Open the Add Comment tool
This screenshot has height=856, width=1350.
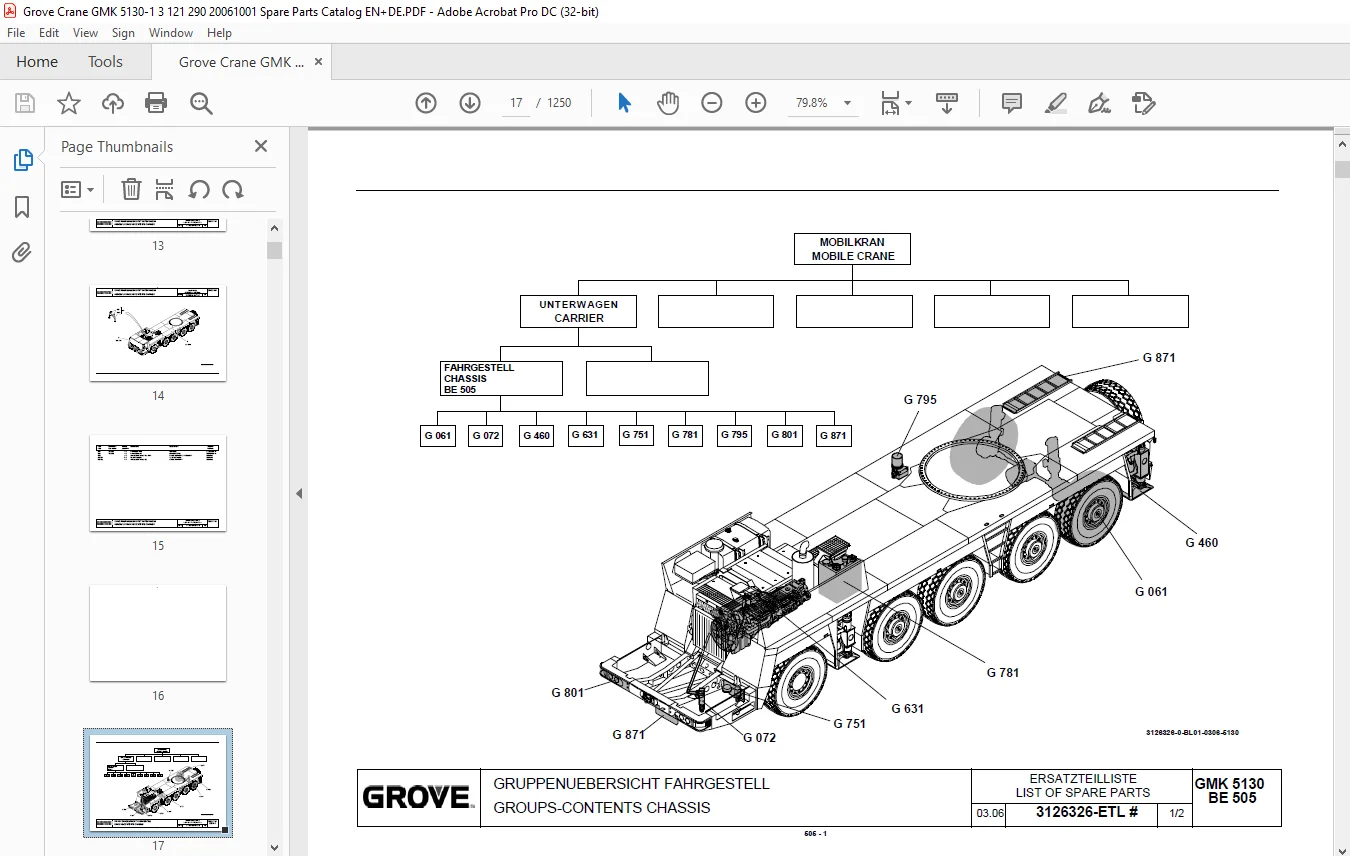point(1011,103)
